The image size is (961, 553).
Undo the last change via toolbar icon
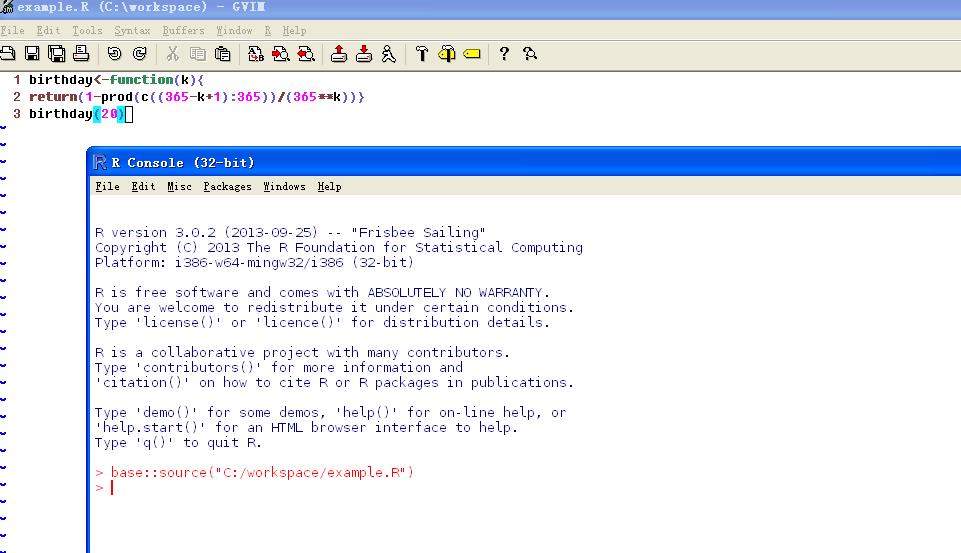click(115, 54)
